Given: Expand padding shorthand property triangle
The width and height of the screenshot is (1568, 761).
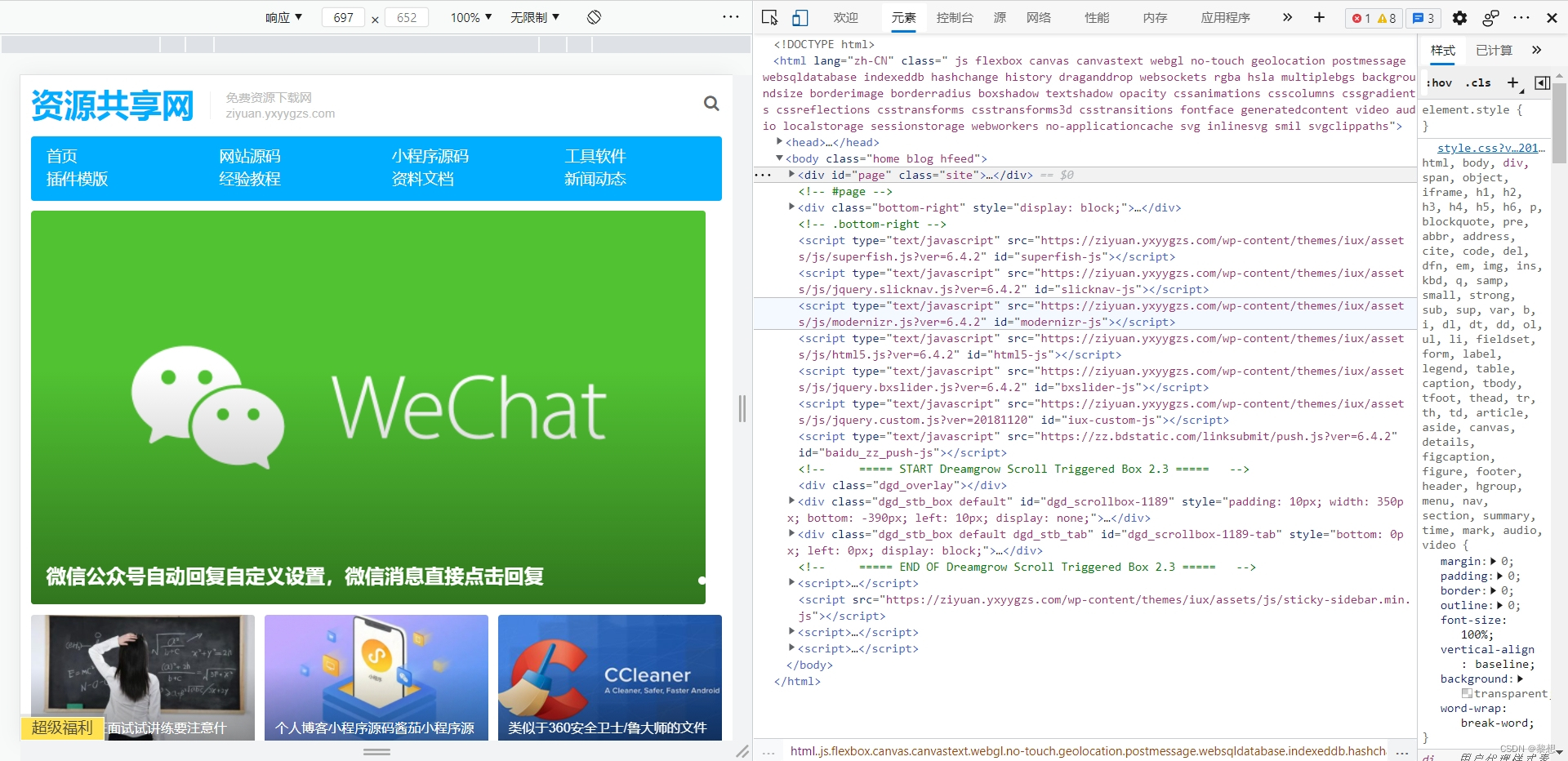Looking at the screenshot, I should (1499, 576).
